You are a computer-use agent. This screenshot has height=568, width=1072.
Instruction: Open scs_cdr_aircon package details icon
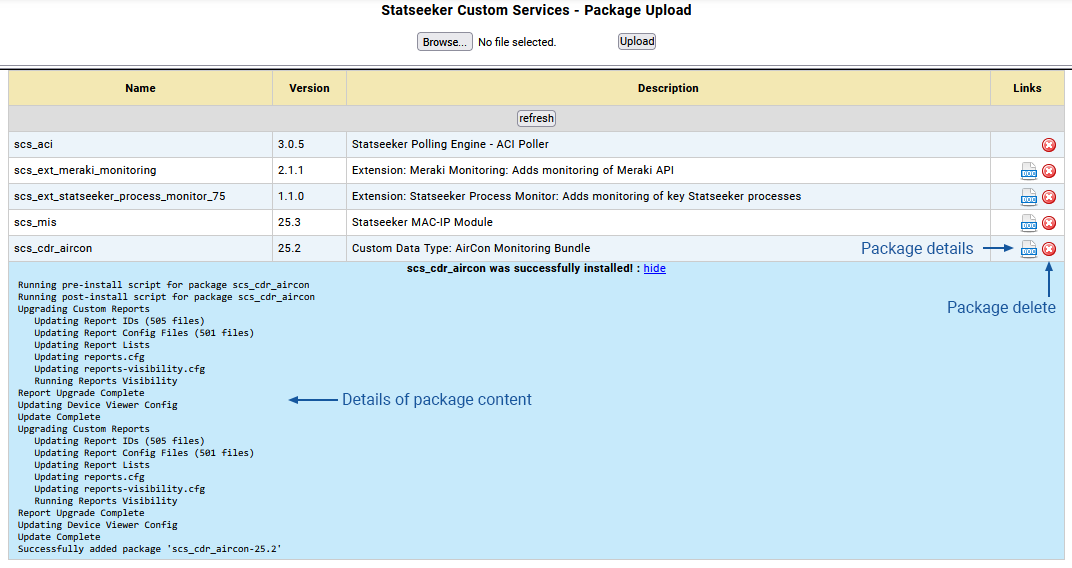click(x=1028, y=249)
